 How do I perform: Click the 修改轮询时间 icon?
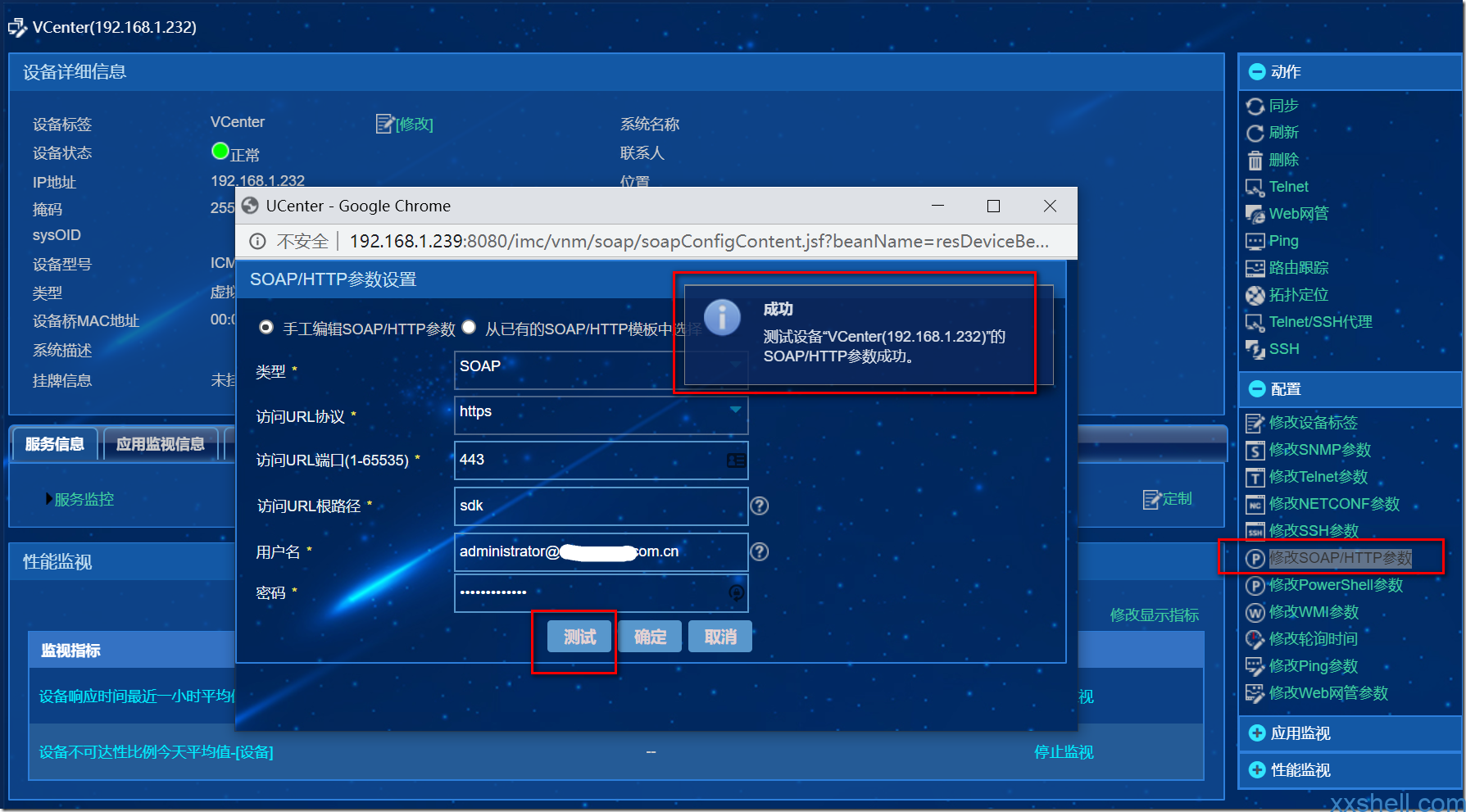1255,640
